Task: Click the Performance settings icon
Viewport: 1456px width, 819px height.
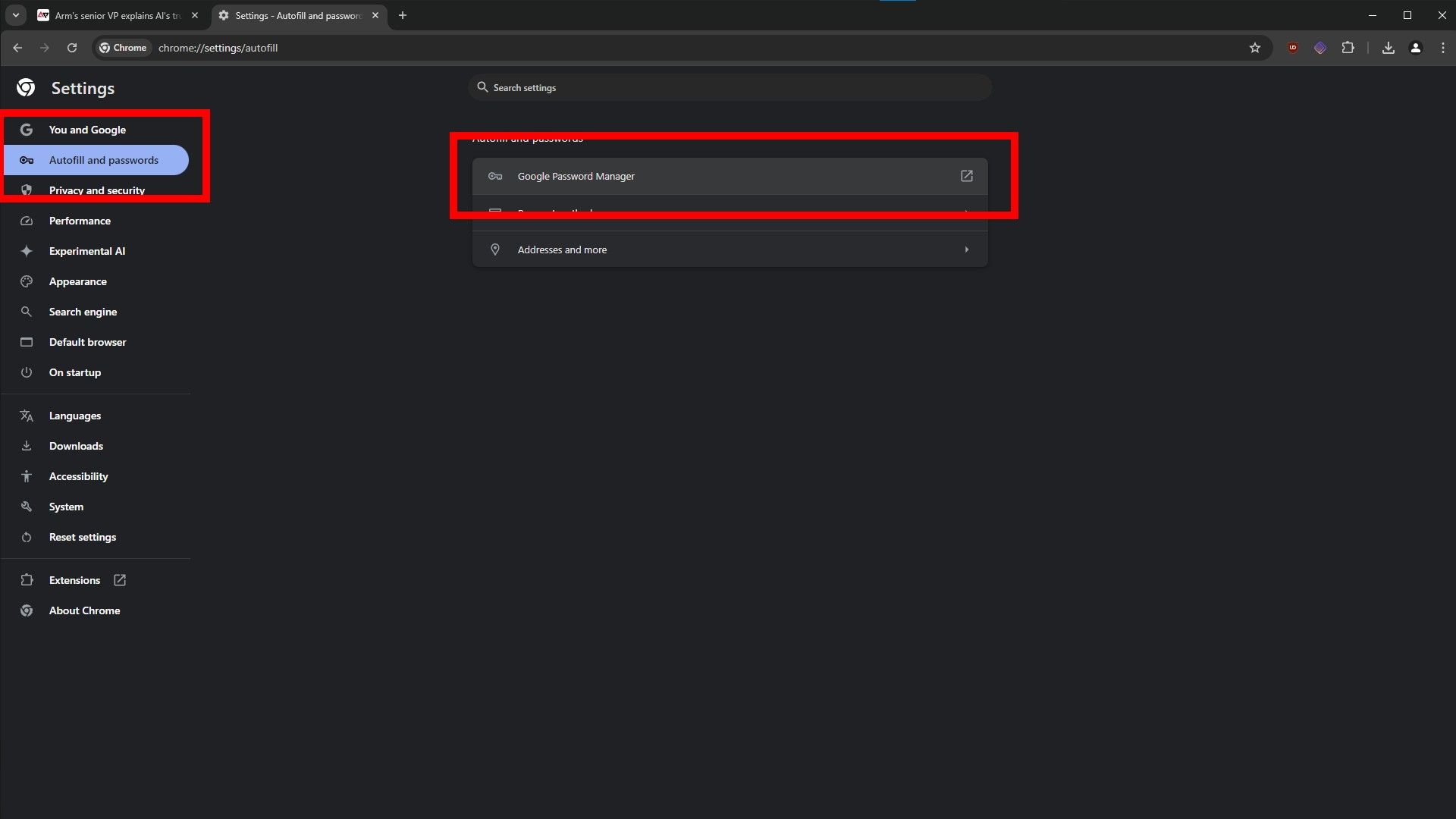Action: pos(27,220)
